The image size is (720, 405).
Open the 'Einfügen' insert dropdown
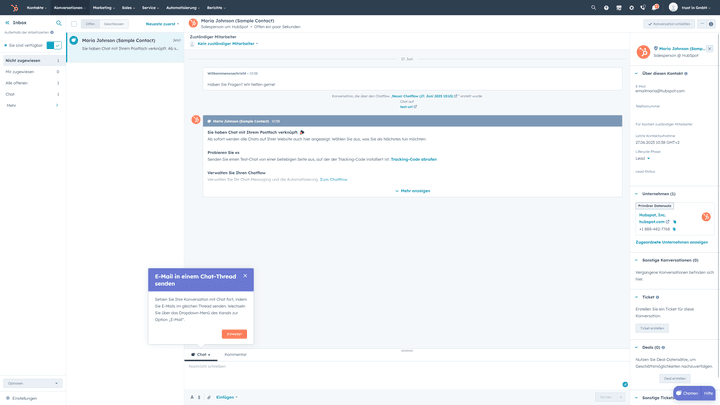click(227, 397)
